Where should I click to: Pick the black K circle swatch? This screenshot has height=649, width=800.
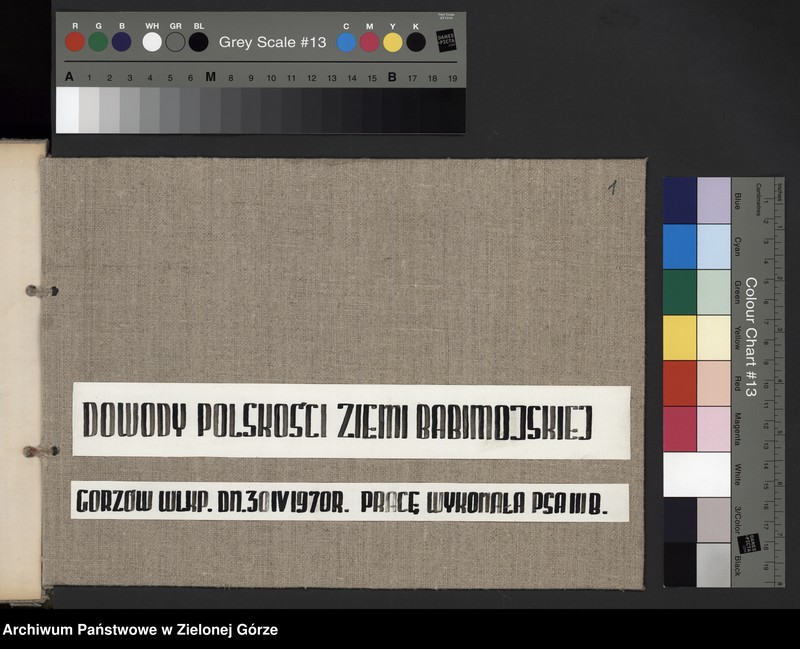click(416, 42)
